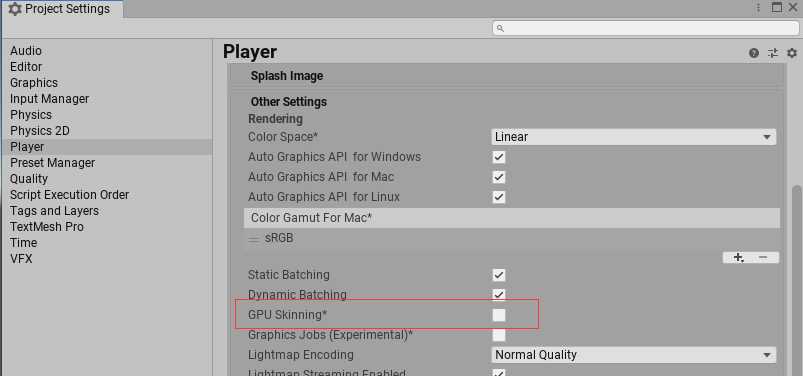Enable Graphics Jobs (Experimental) checkbox
The height and width of the screenshot is (376, 803).
pos(499,335)
